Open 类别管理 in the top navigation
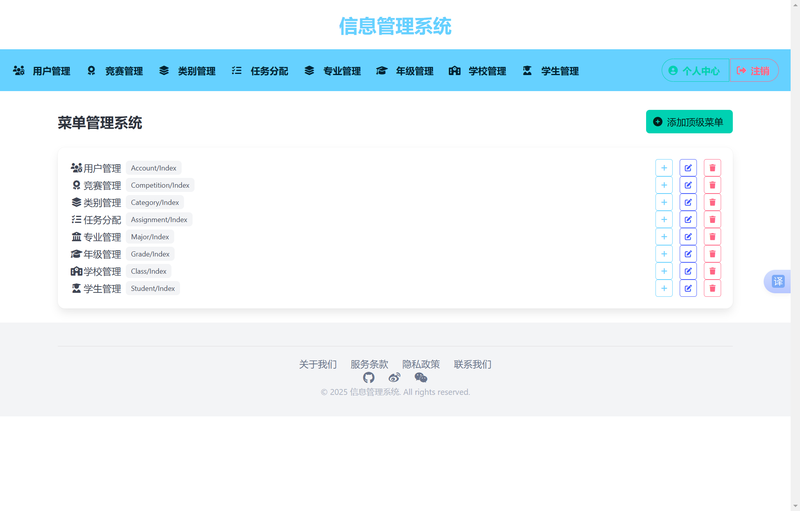800x511 pixels. pos(187,71)
